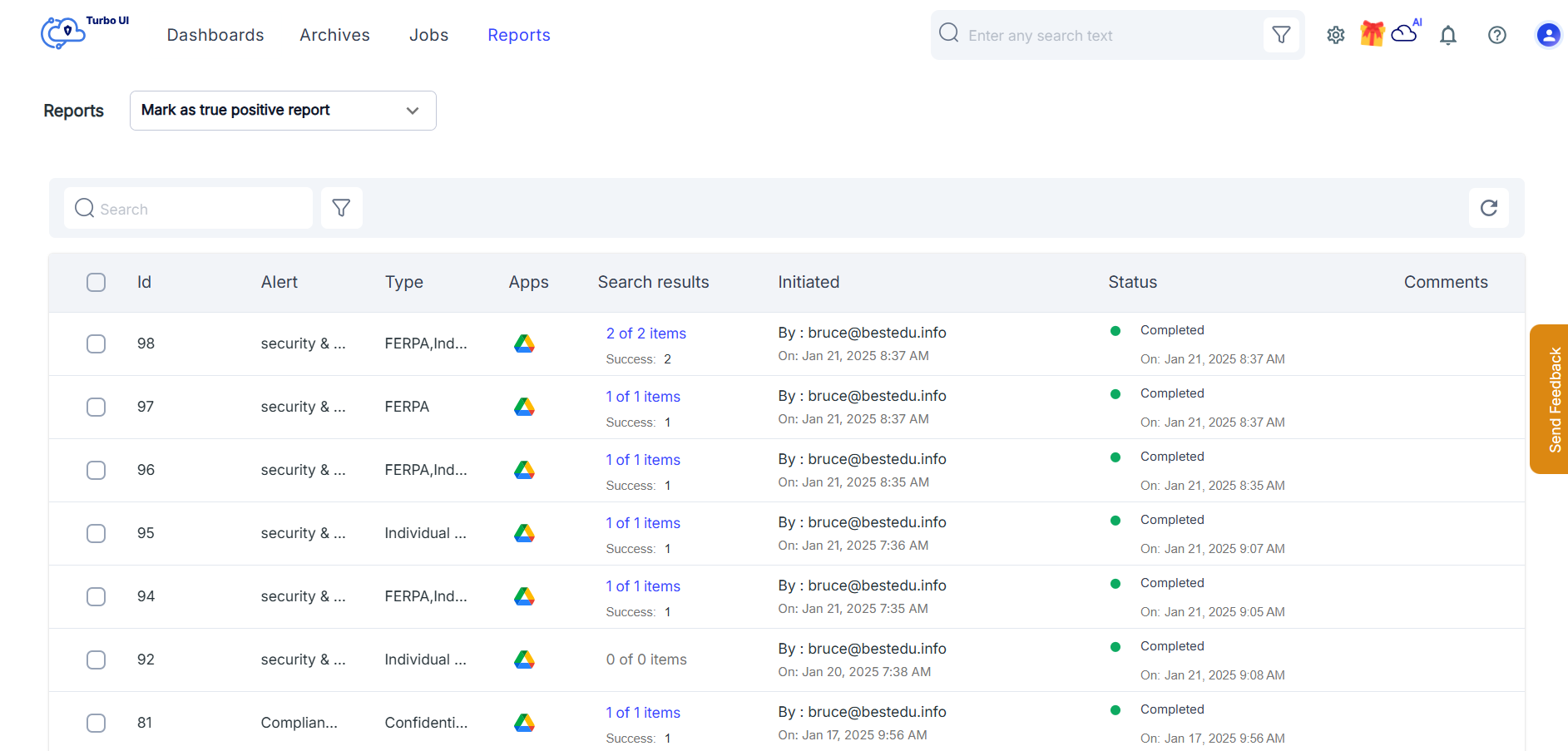The width and height of the screenshot is (1568, 751).
Task: Navigate to the Jobs section
Action: pos(428,35)
